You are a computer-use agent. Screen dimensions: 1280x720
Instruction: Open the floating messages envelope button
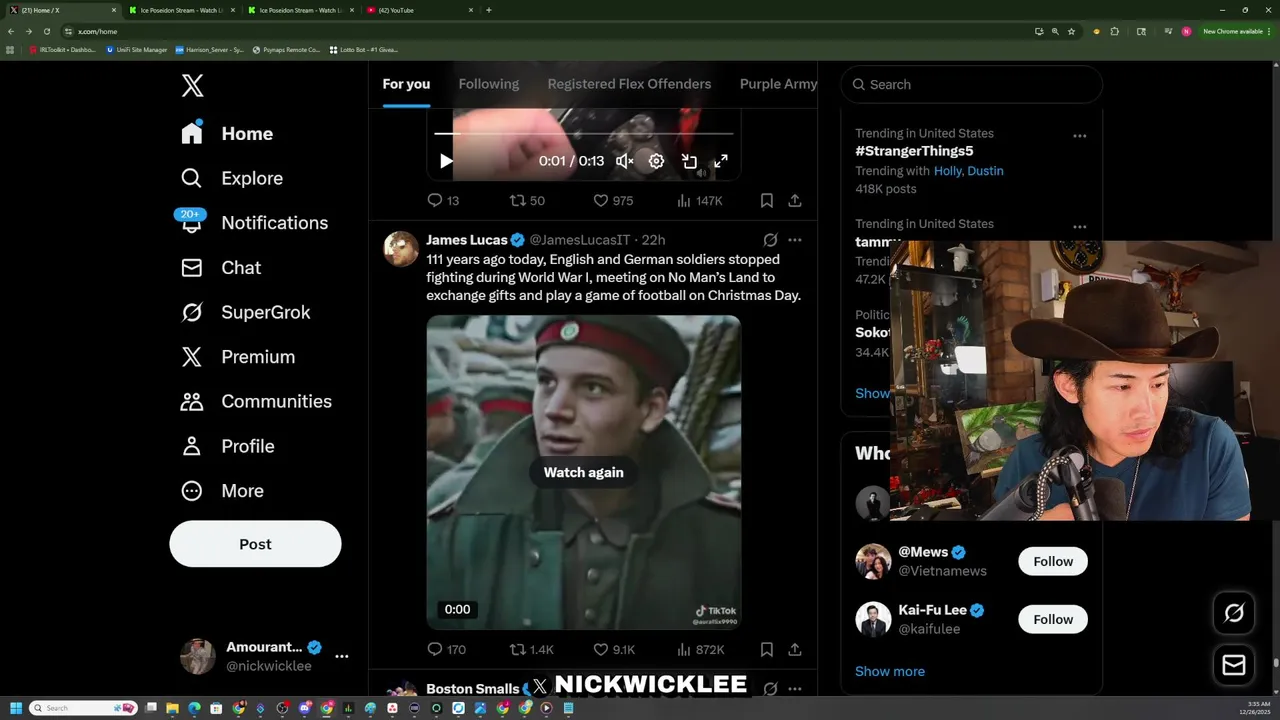(1234, 665)
